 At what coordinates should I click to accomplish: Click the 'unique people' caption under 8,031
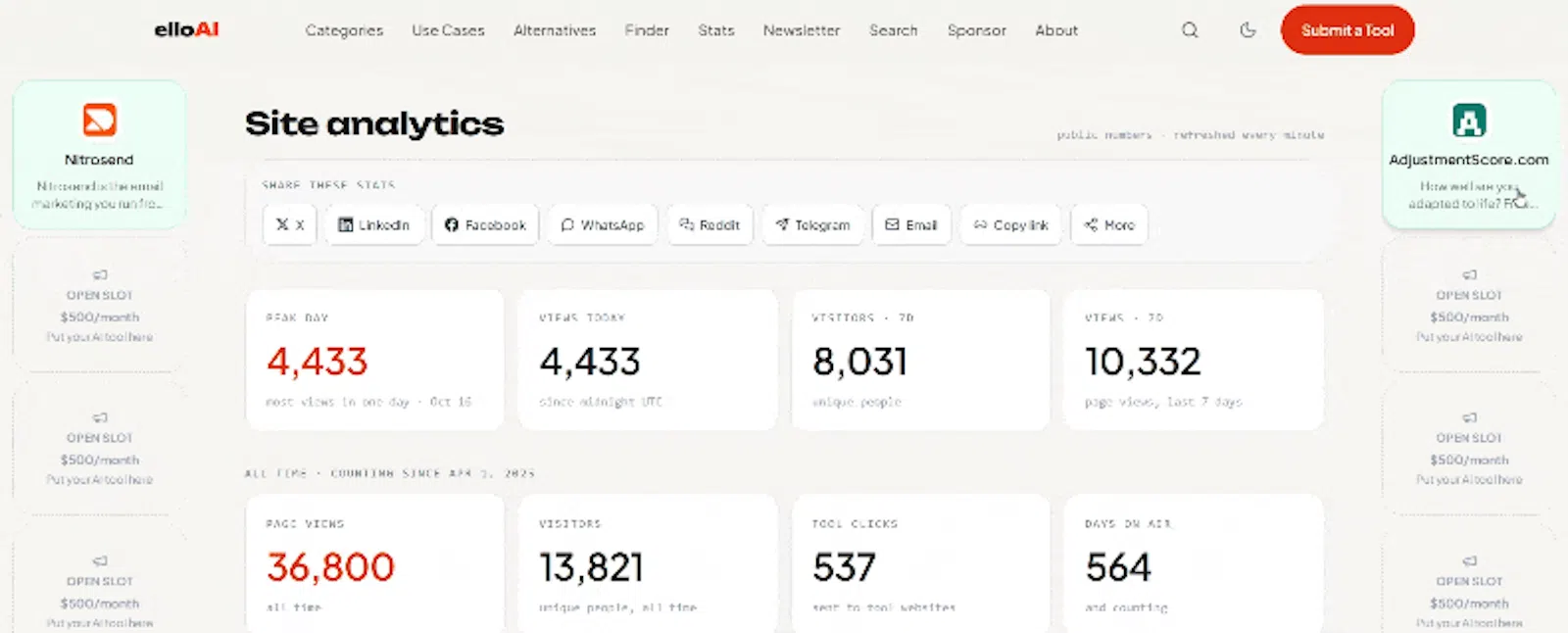[857, 402]
